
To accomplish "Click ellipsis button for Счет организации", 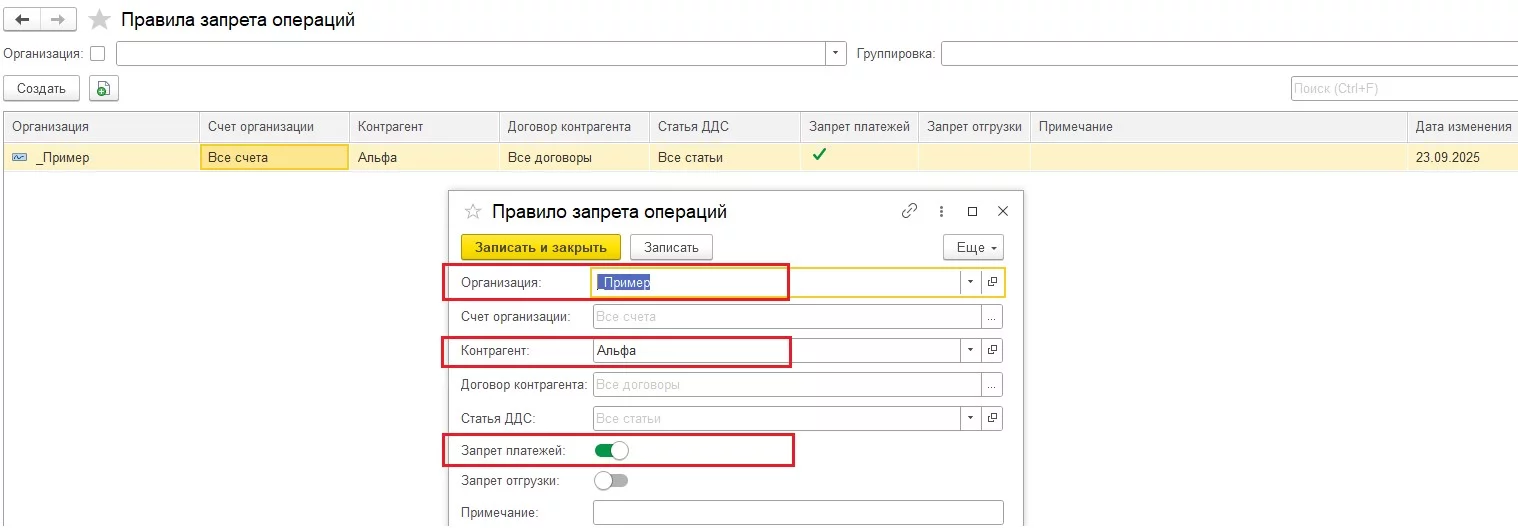I will coord(992,317).
